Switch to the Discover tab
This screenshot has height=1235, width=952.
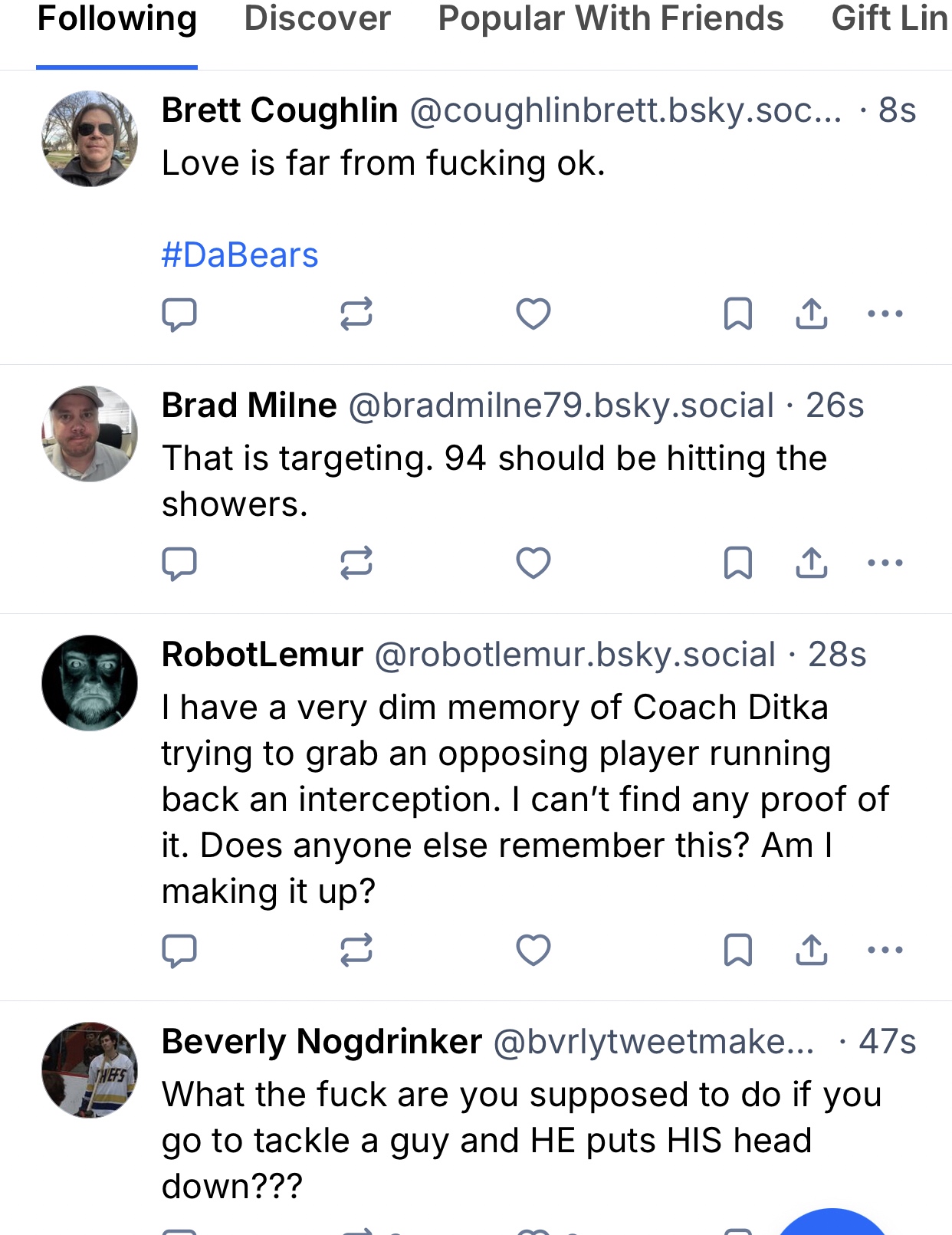[x=317, y=18]
